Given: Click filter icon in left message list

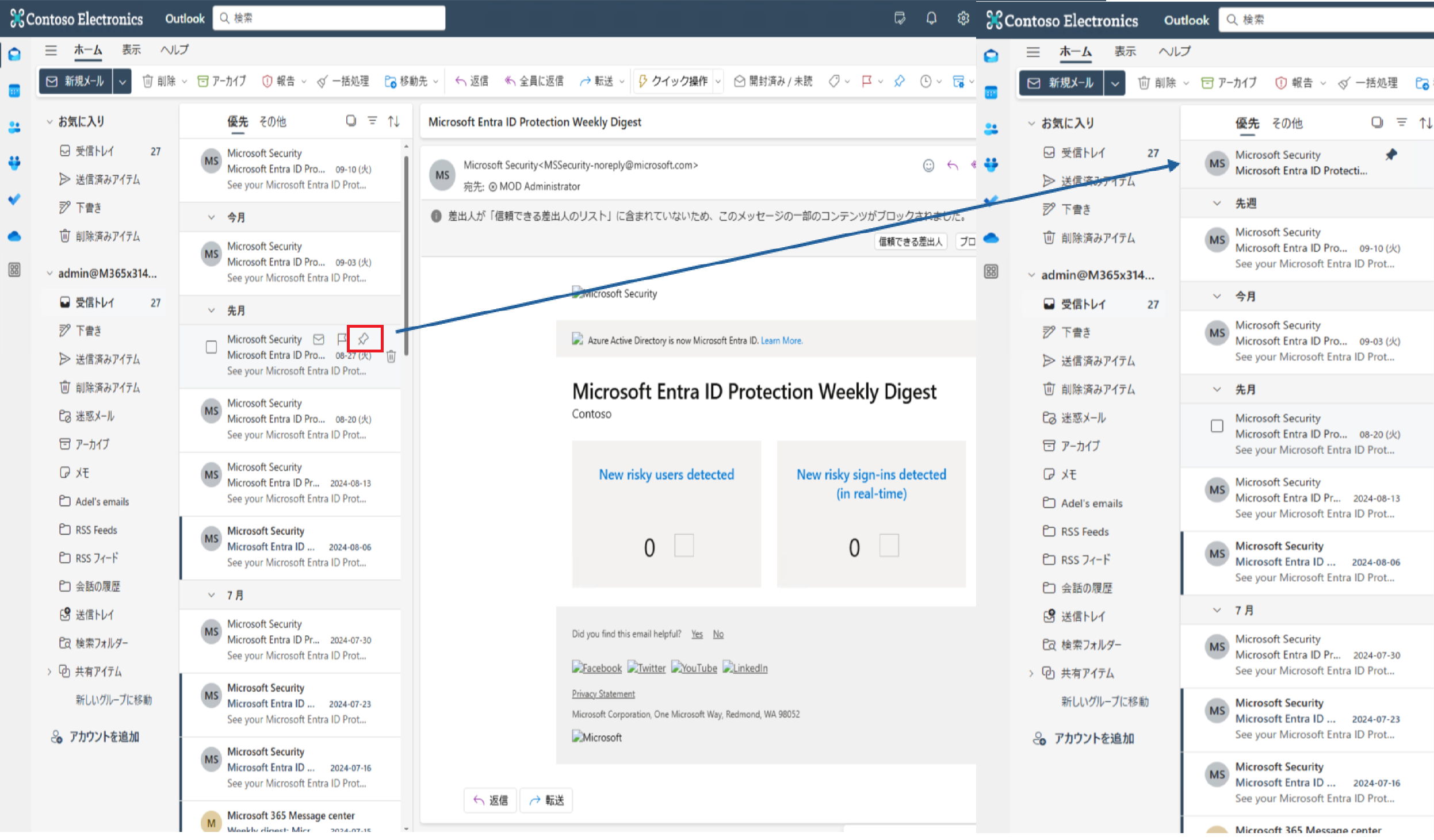Looking at the screenshot, I should pyautogui.click(x=373, y=121).
